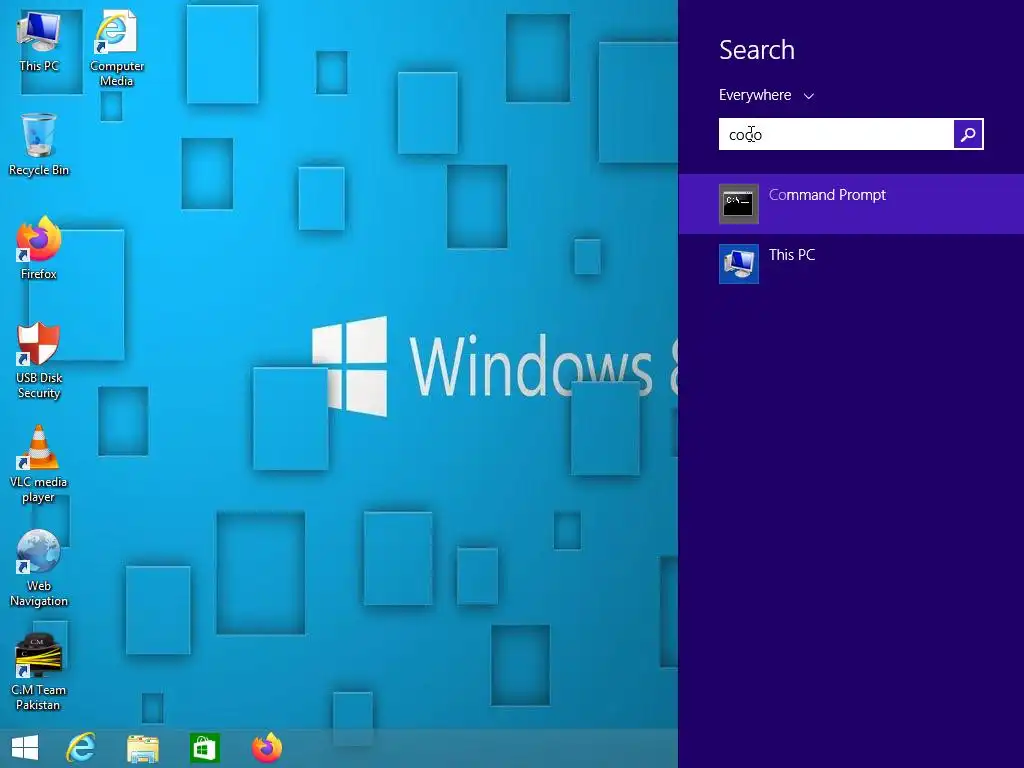
Task: Open the This PC desktop icon
Action: click(39, 42)
